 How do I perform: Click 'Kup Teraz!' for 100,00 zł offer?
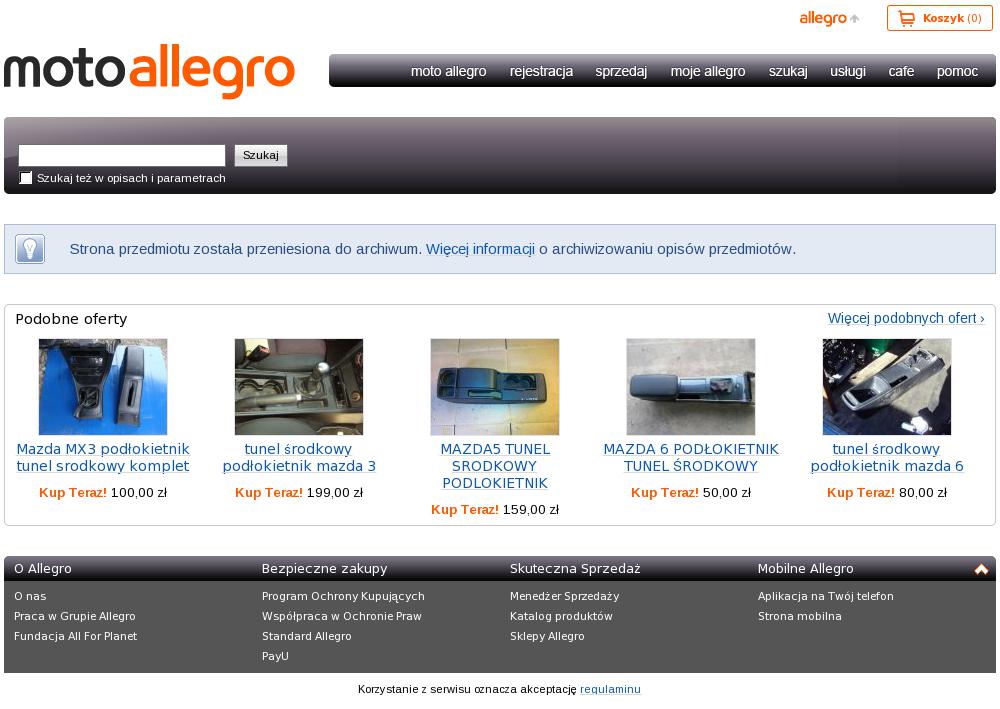pos(73,492)
